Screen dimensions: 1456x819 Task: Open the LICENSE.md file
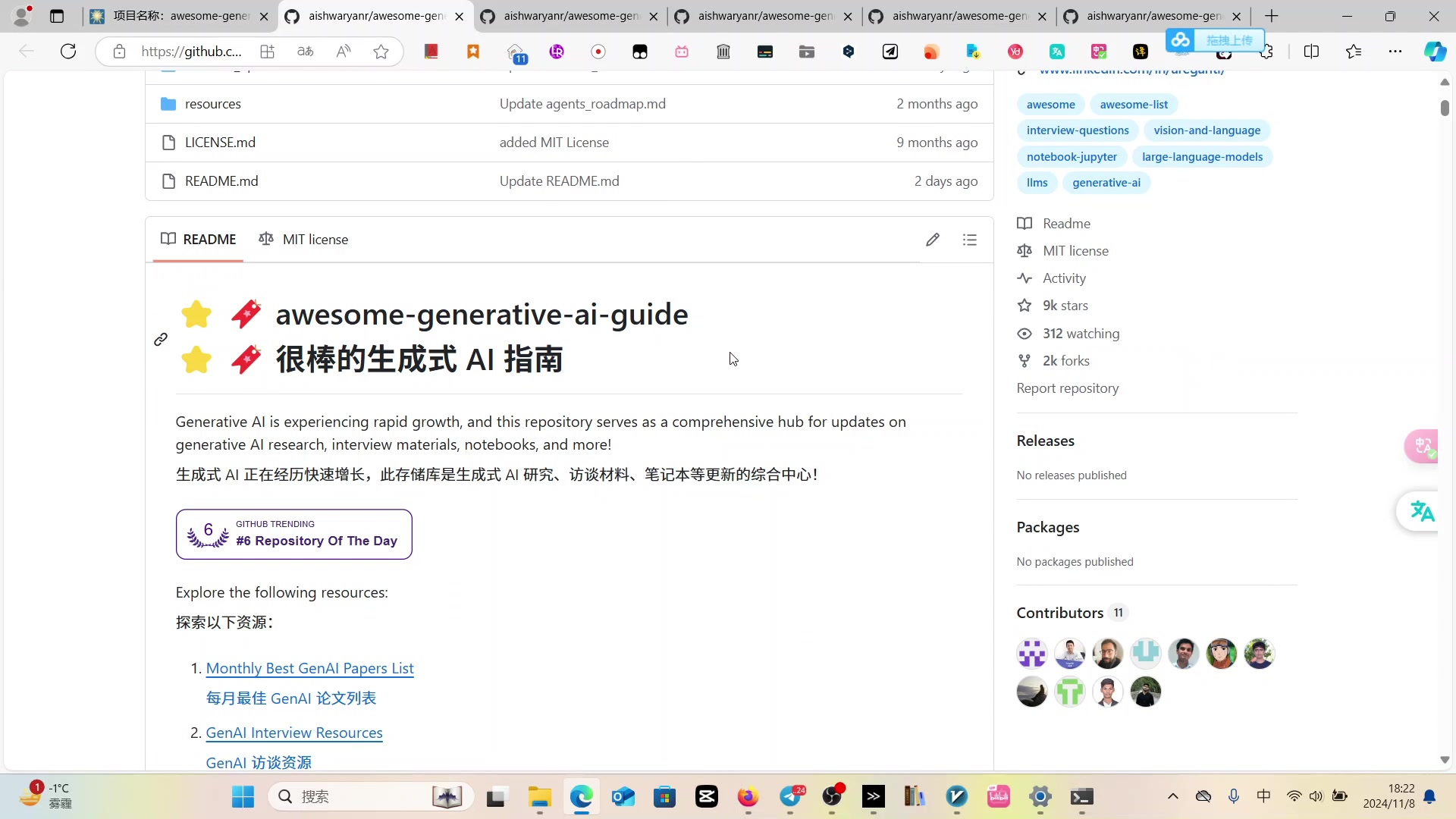pyautogui.click(x=220, y=143)
